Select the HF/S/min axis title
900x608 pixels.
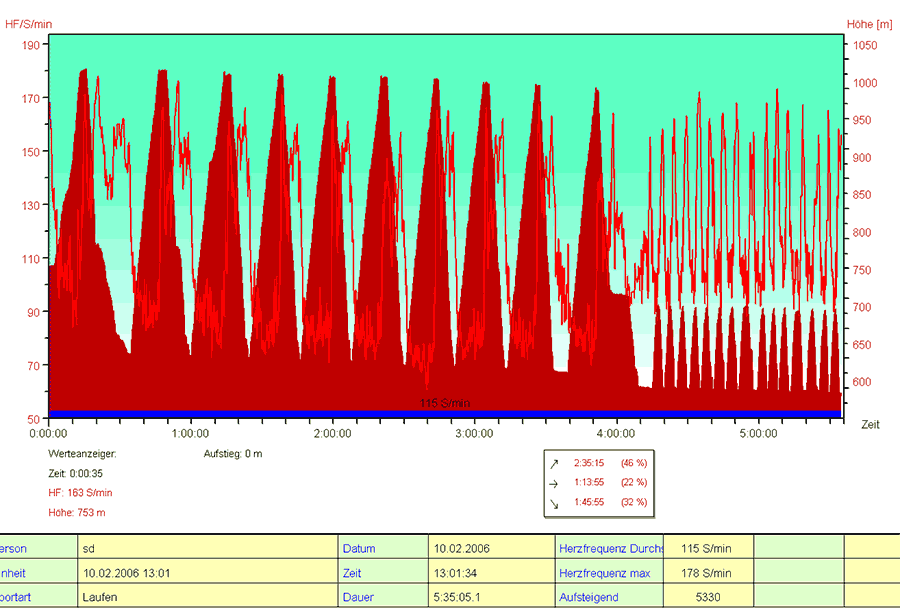[30, 23]
